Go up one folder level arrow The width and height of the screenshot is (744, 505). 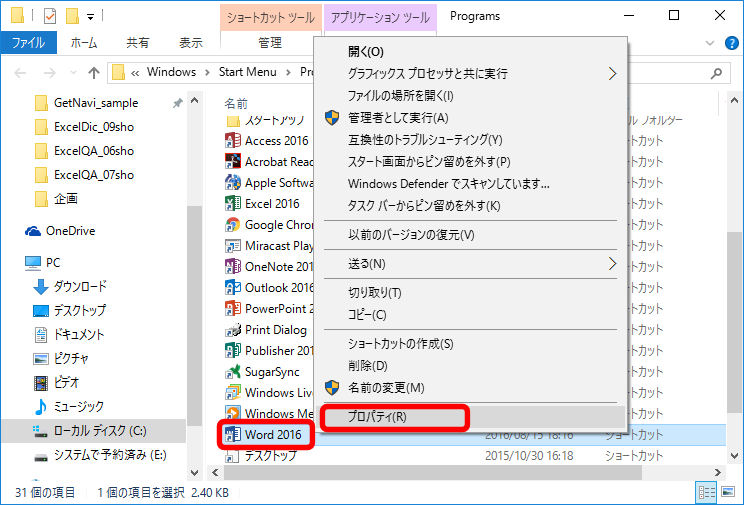pos(94,73)
